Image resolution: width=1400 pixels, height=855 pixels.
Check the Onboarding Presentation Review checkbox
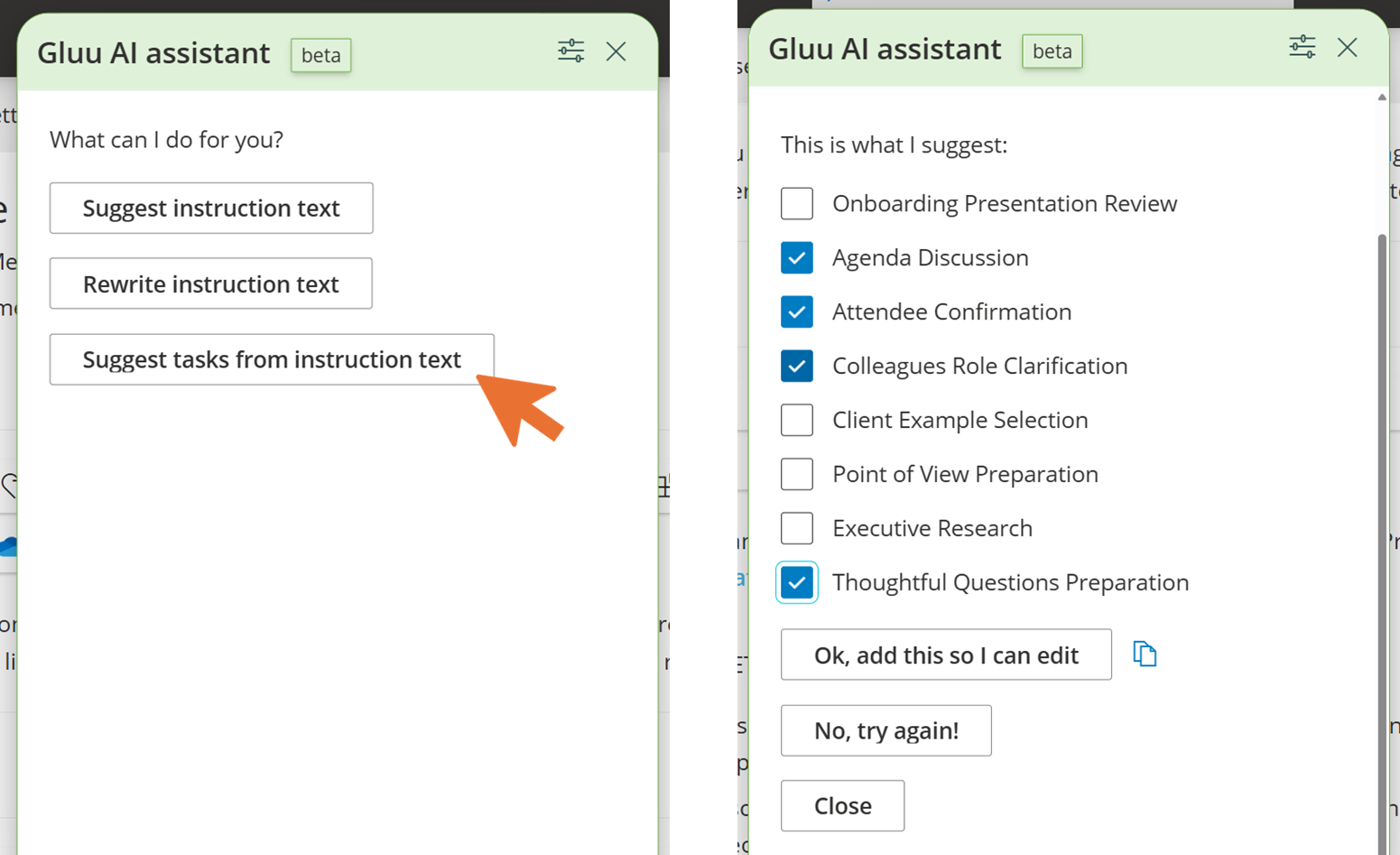797,204
